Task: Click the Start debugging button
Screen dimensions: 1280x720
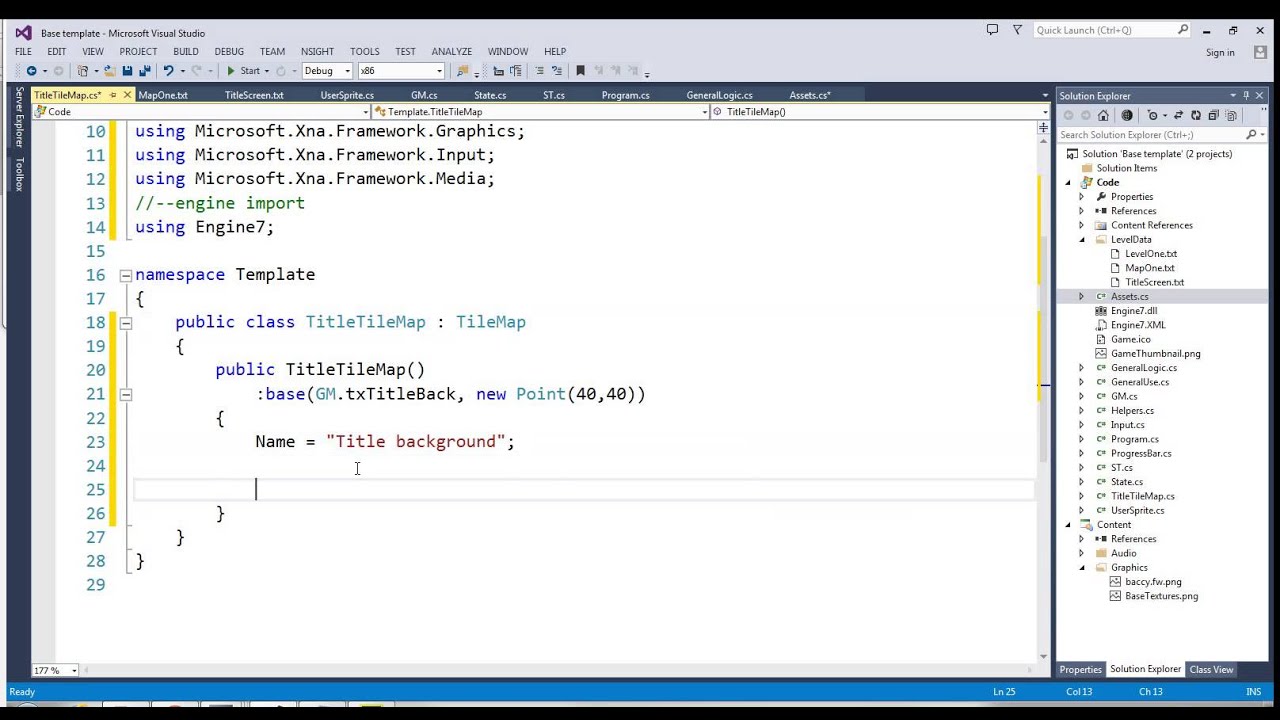Action: [x=243, y=71]
